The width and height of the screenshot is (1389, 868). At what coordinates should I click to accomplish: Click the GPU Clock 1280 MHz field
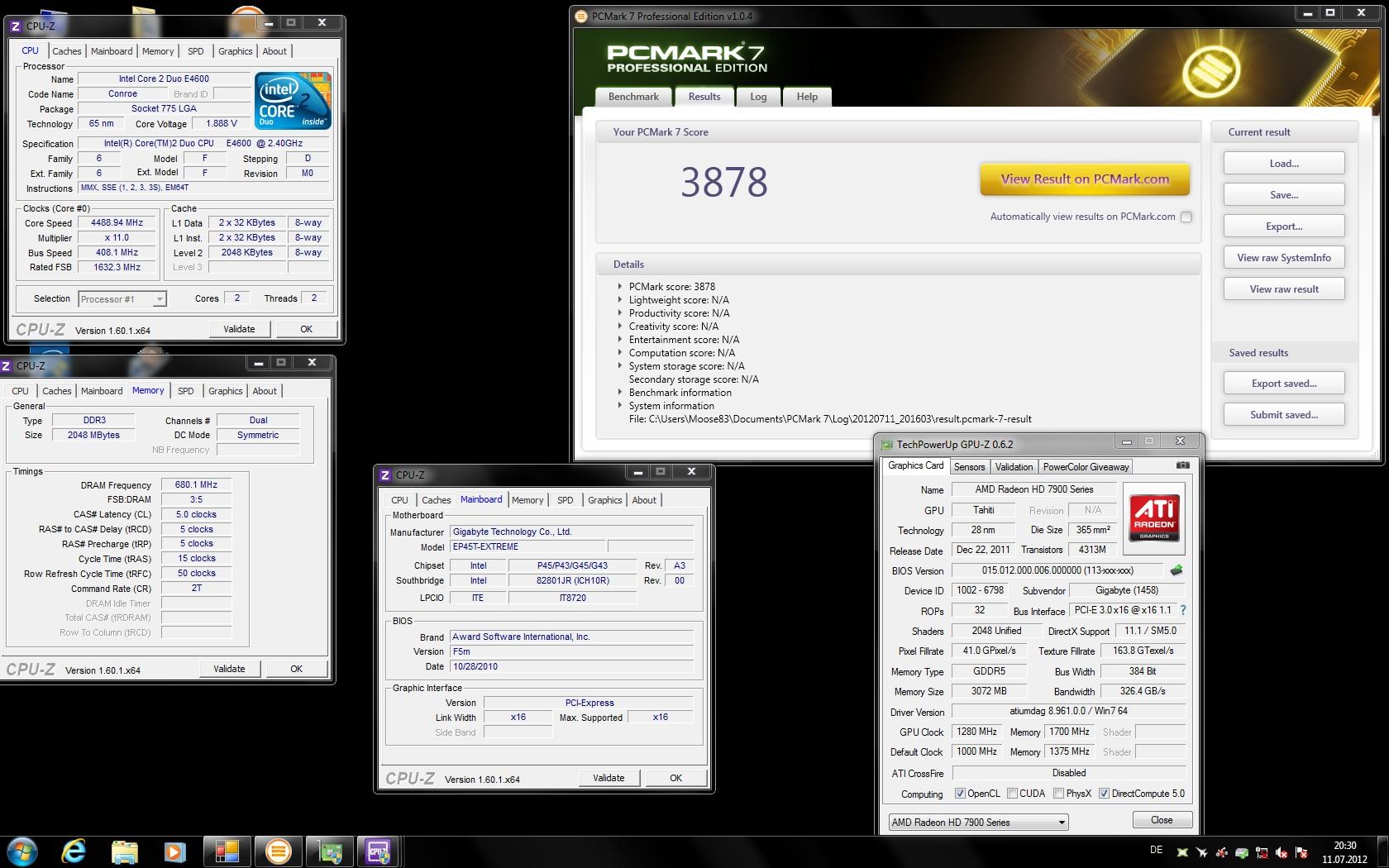click(976, 732)
